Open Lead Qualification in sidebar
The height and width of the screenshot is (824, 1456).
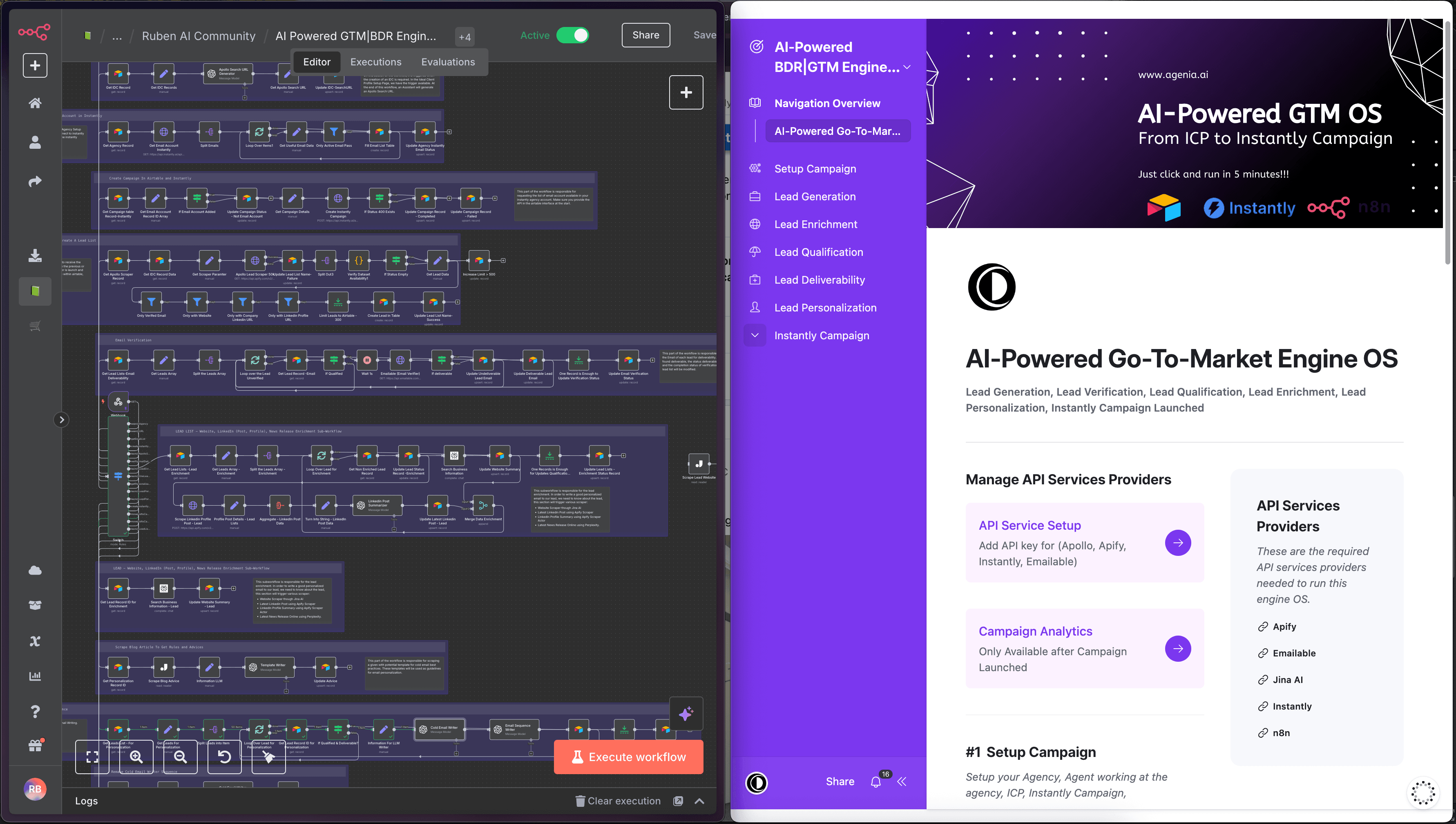[x=819, y=252]
